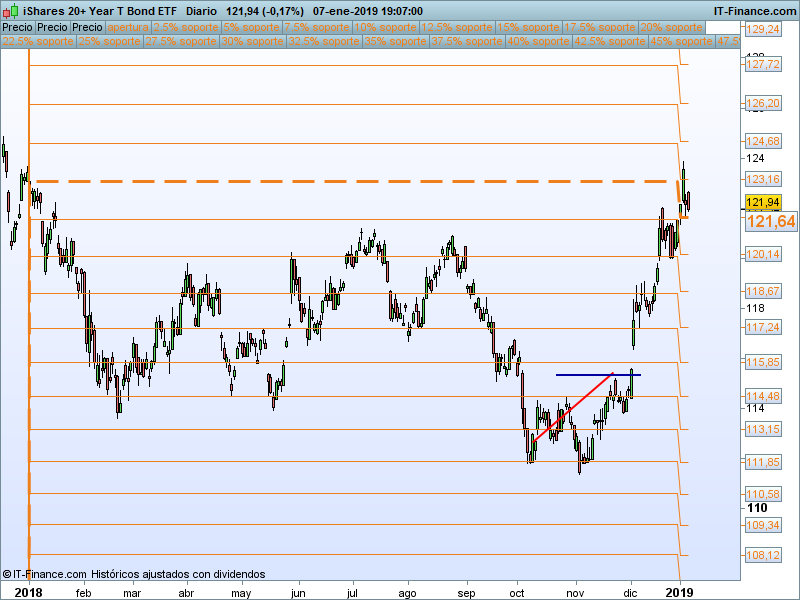Open the '40% soporte' indicator label
Image resolution: width=800 pixels, height=600 pixels.
point(538,41)
